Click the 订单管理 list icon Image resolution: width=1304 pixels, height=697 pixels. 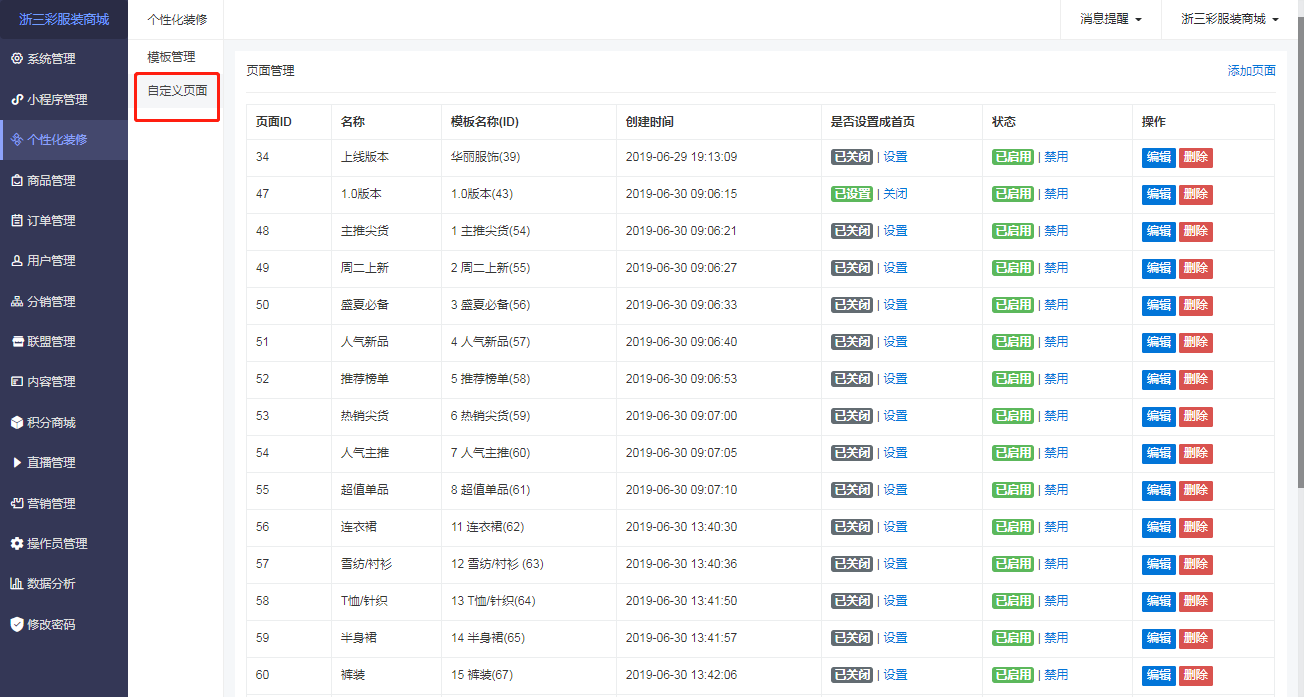[x=16, y=221]
